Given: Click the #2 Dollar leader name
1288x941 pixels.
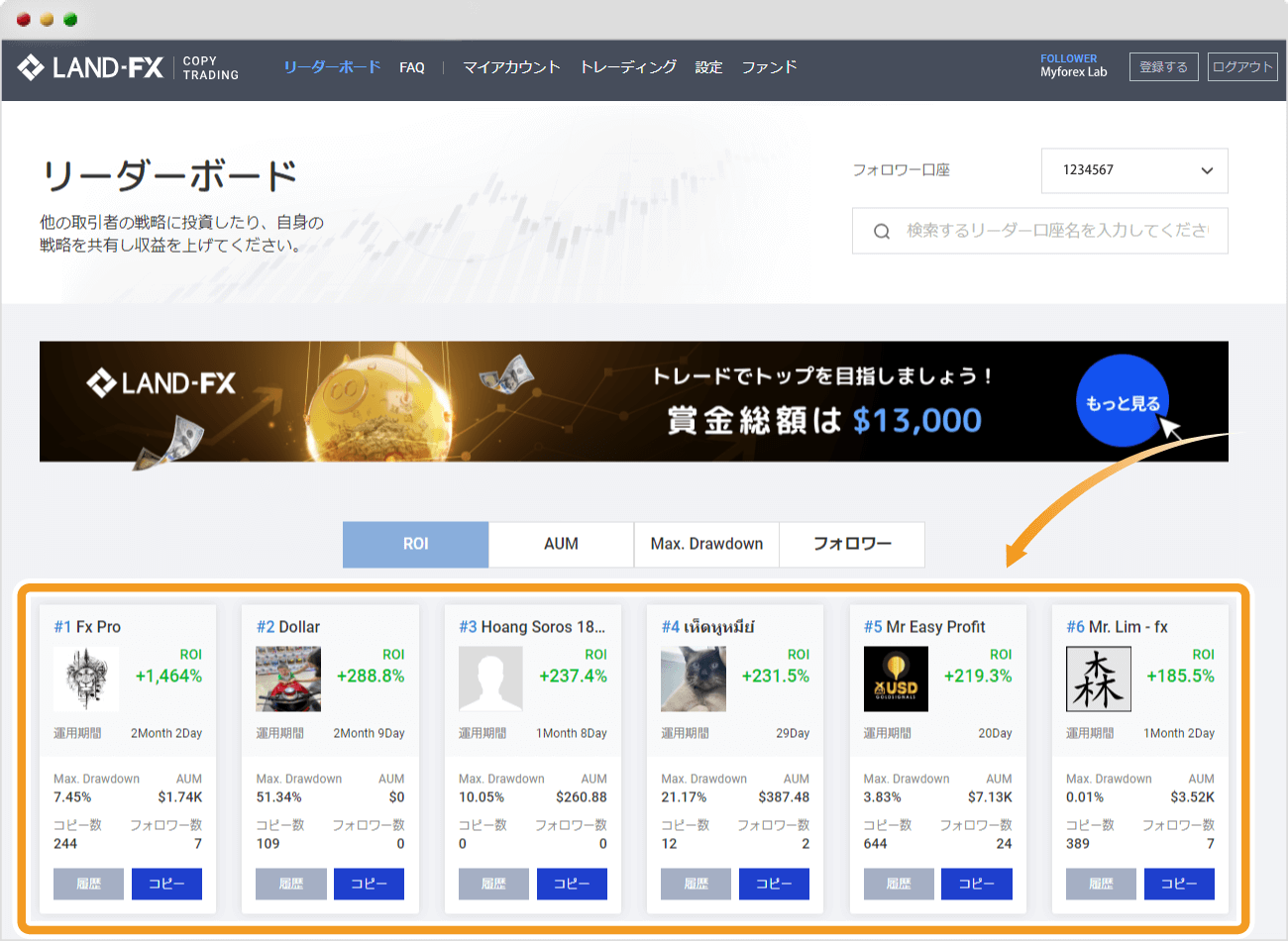Looking at the screenshot, I should tap(288, 627).
